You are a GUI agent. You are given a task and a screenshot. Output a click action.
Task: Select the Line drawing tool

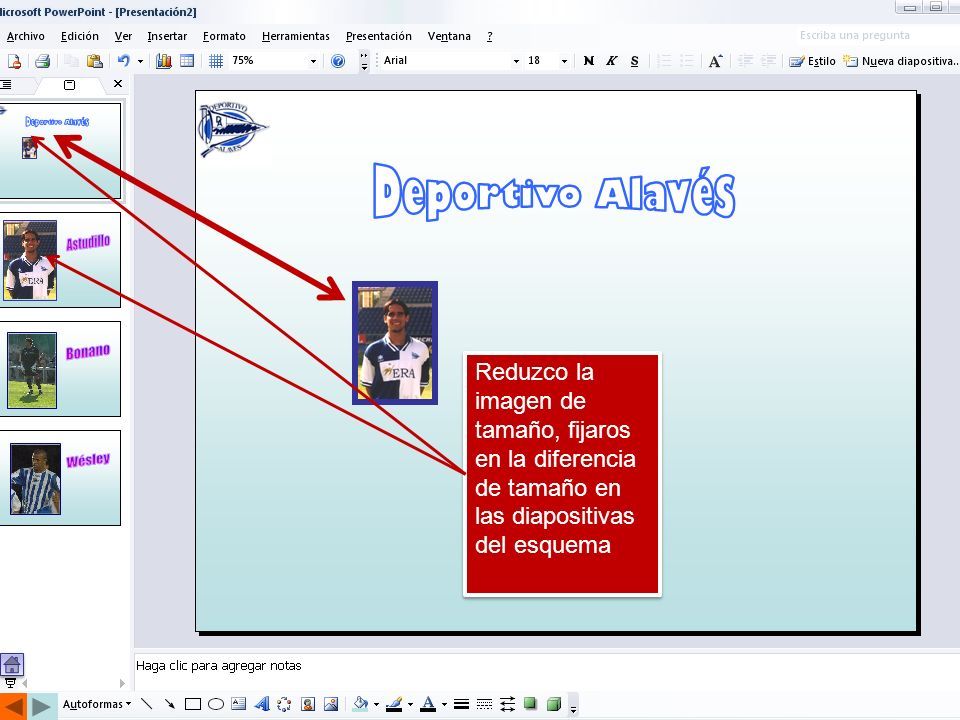[146, 704]
